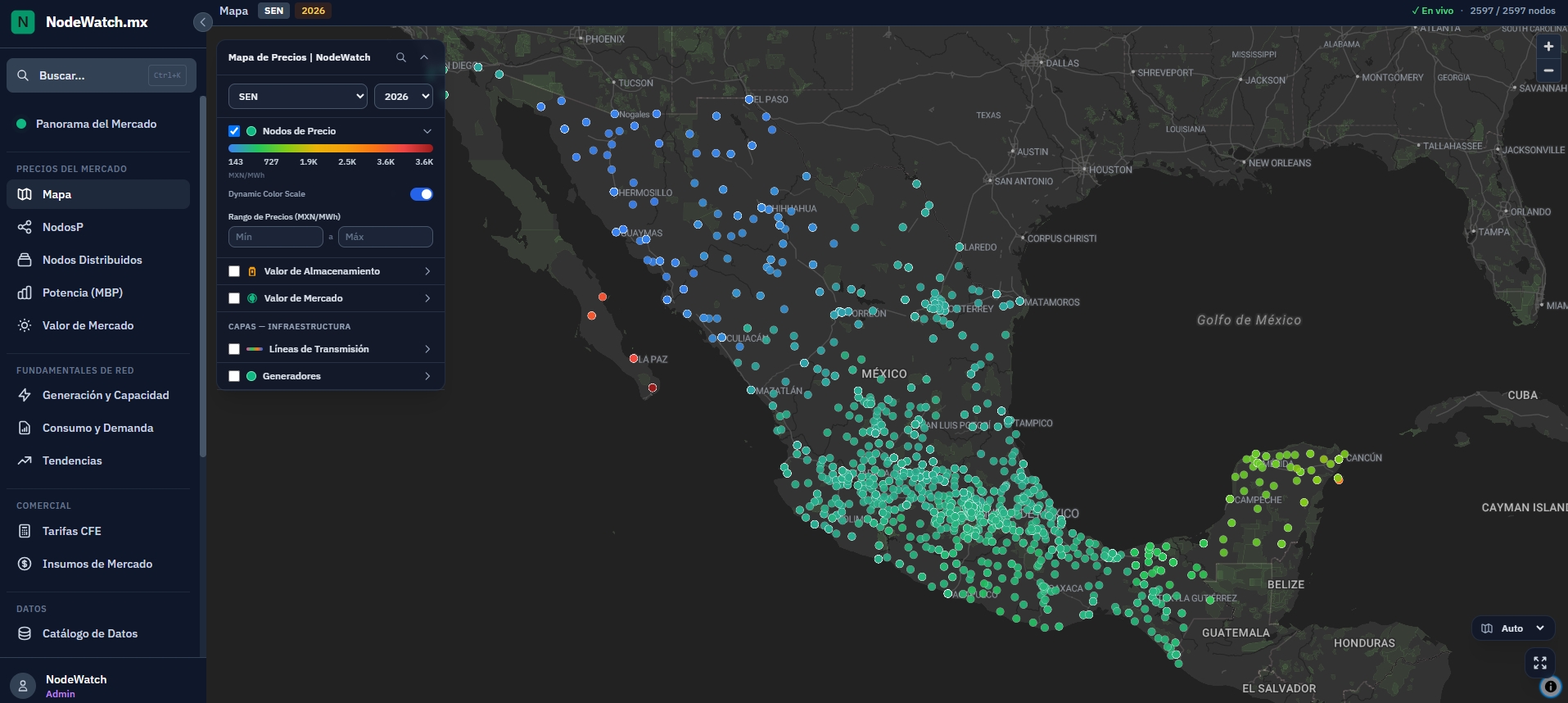
Task: Click the Máx price range field
Action: 386,237
